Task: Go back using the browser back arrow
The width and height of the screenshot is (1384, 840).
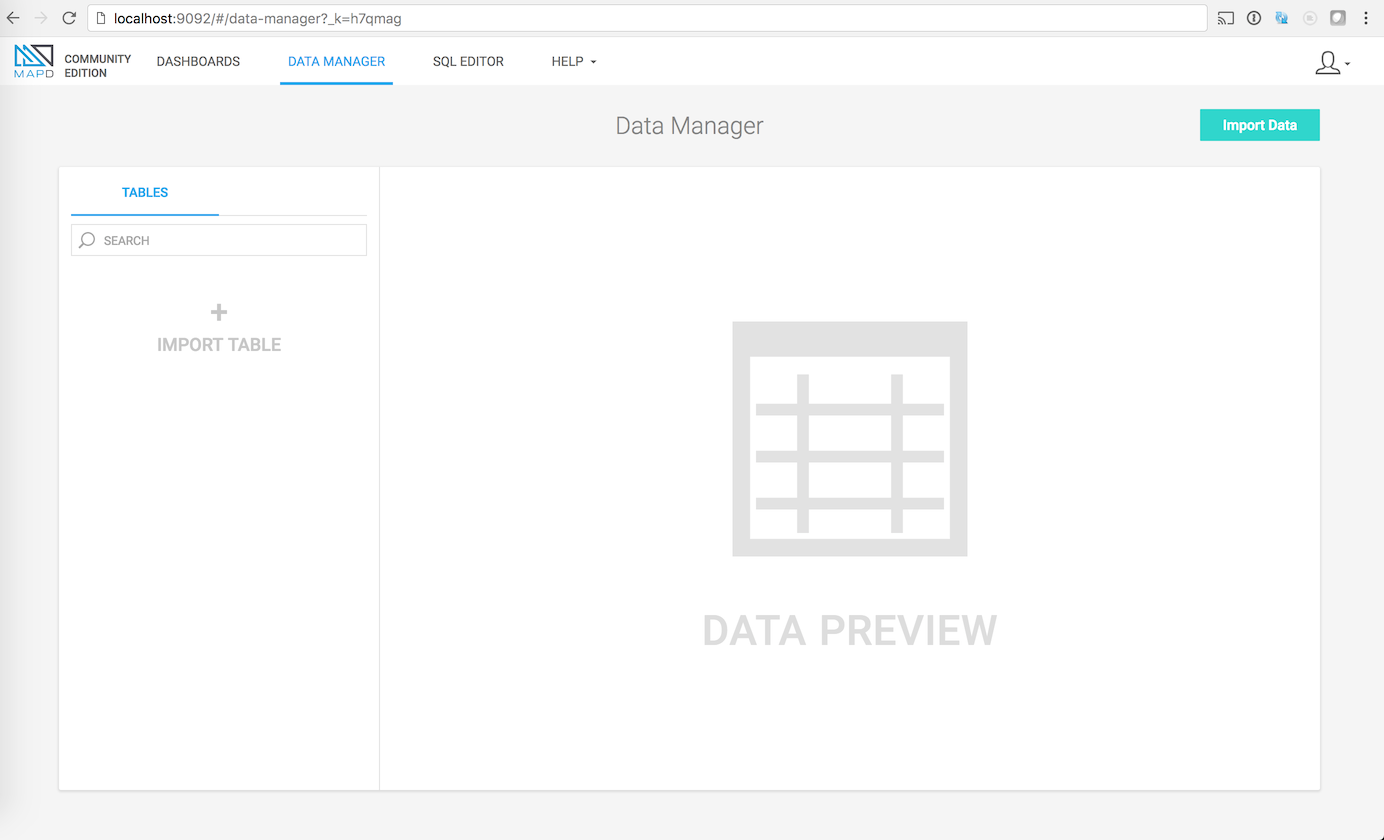Action: (x=13, y=18)
